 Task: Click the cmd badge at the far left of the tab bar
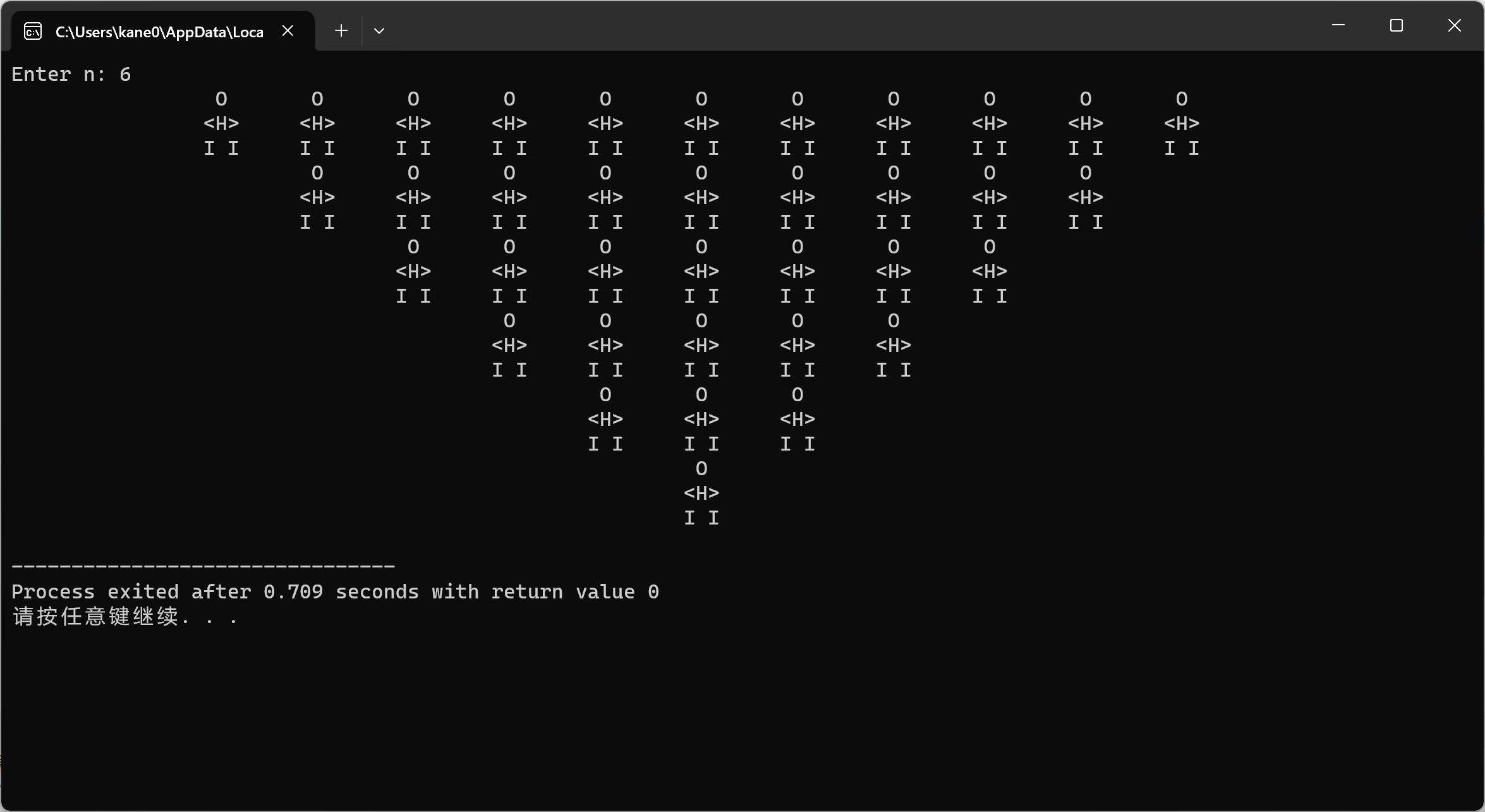click(x=32, y=30)
